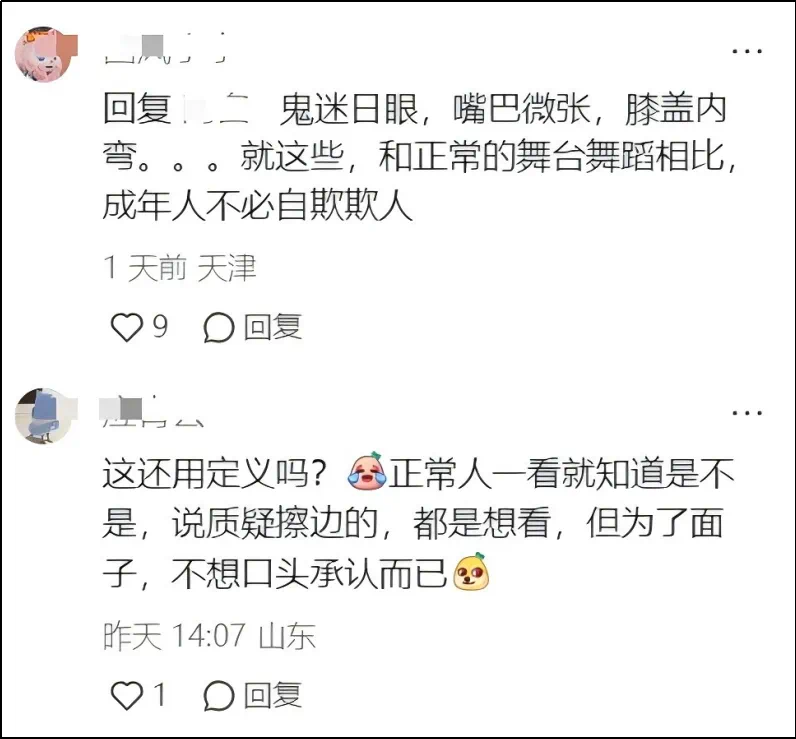
Task: Open three-dot menu on second comment
Action: [747, 413]
